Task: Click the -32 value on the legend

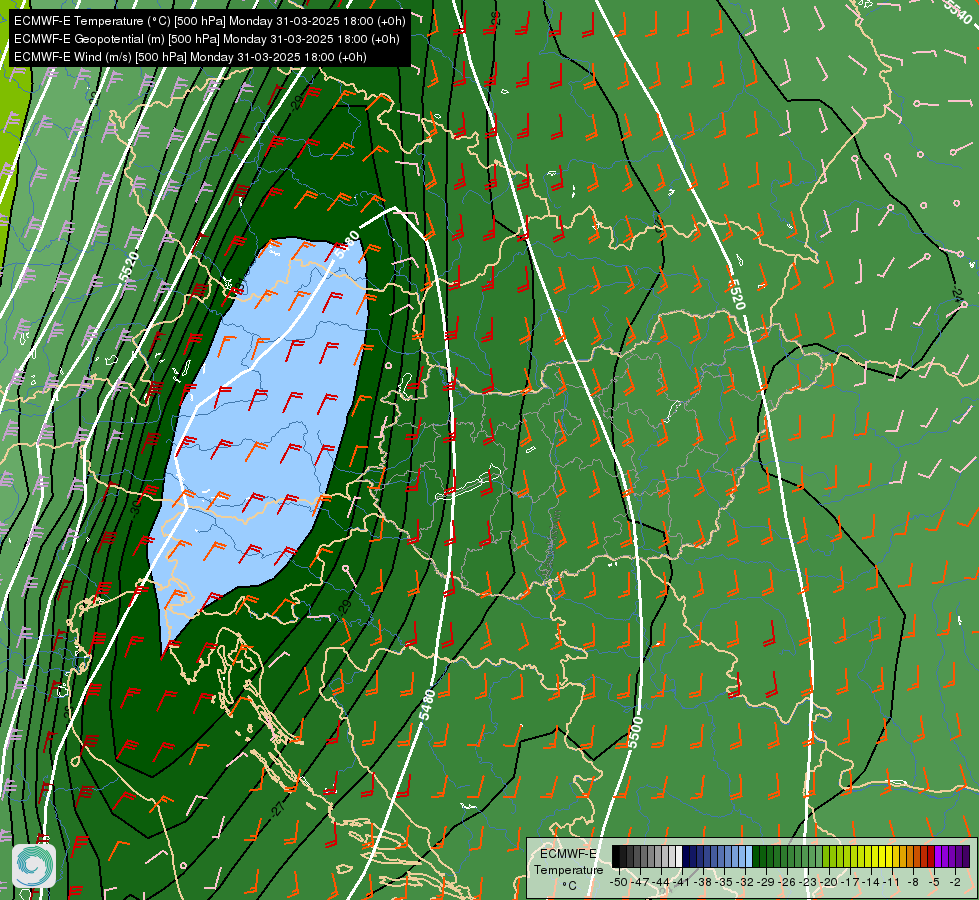Action: coord(745,882)
